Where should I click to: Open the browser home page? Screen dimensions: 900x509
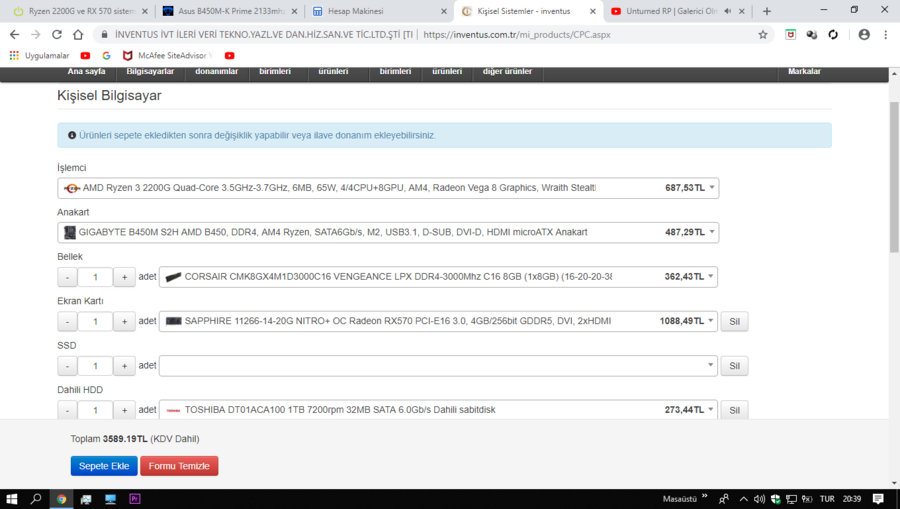click(78, 34)
